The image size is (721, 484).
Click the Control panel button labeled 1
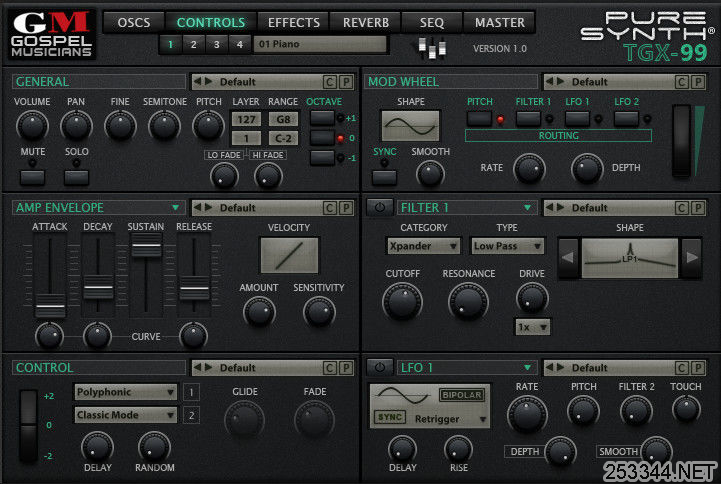(x=191, y=392)
